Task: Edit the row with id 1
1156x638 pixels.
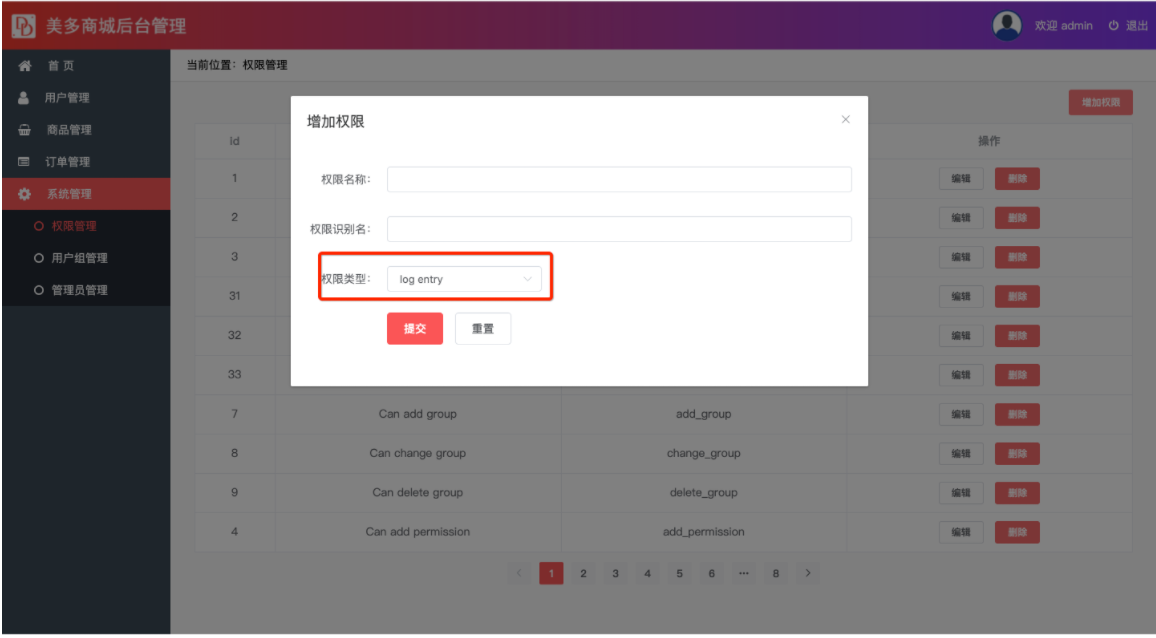Action: [x=961, y=178]
